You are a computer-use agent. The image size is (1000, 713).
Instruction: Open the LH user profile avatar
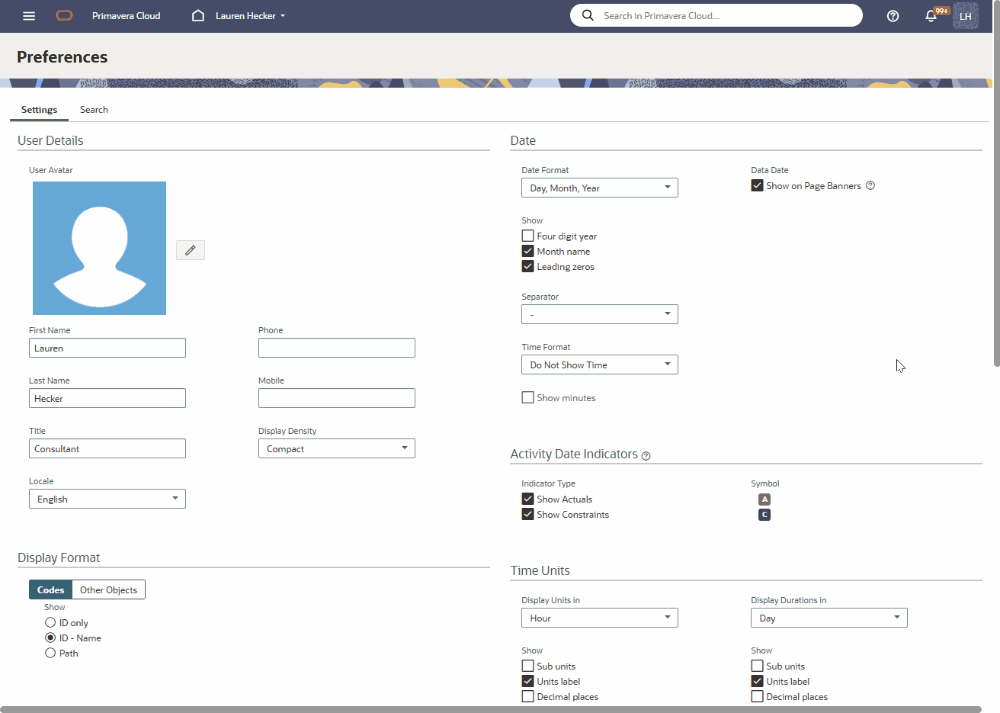pyautogui.click(x=966, y=16)
